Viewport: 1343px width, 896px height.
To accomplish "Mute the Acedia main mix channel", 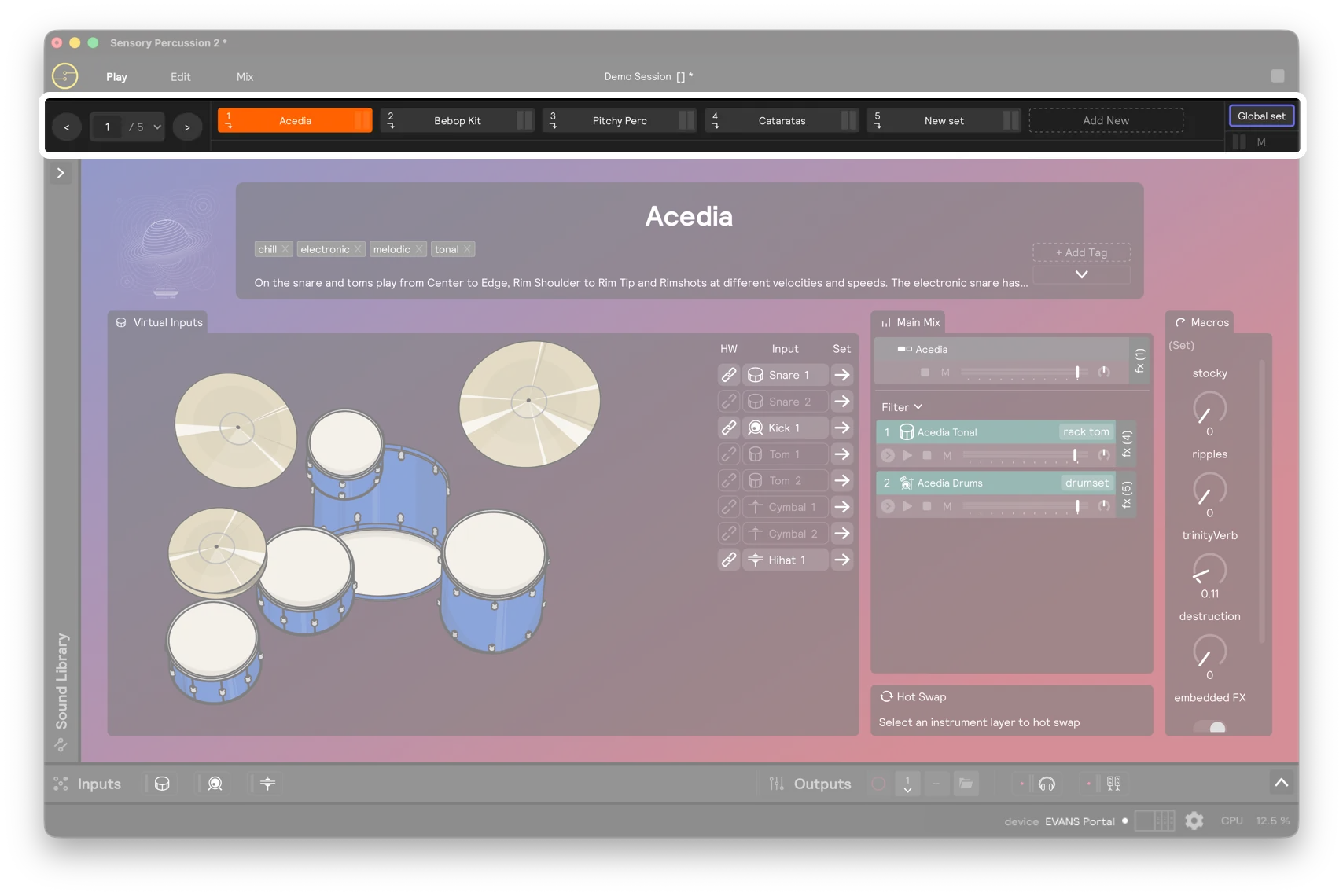I will (946, 373).
